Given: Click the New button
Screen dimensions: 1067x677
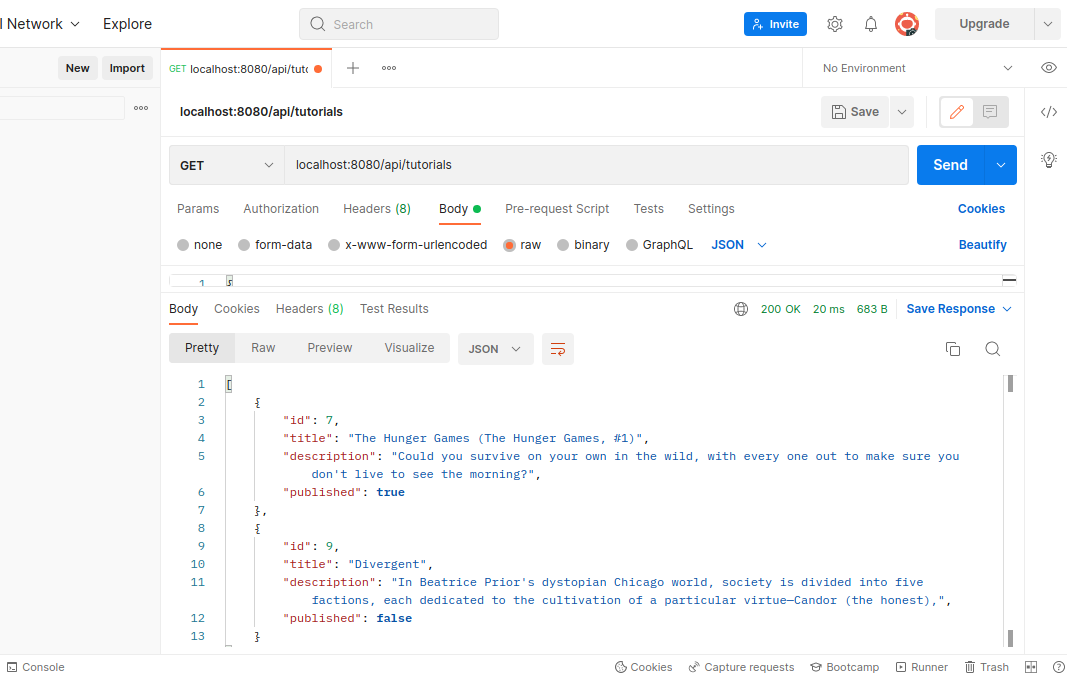Looking at the screenshot, I should point(78,68).
